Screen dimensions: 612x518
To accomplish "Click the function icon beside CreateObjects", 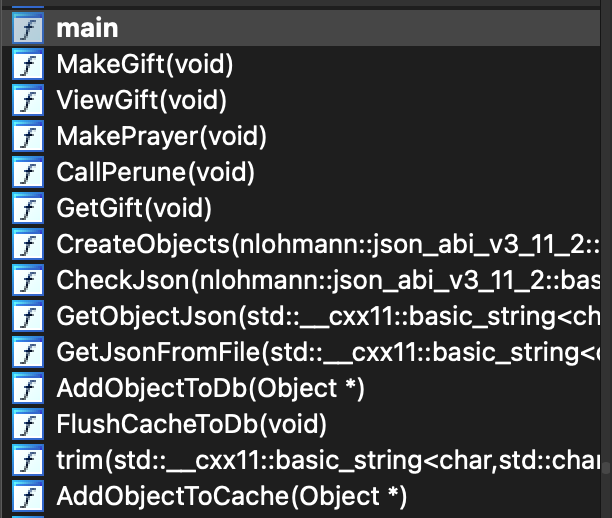I will point(28,244).
